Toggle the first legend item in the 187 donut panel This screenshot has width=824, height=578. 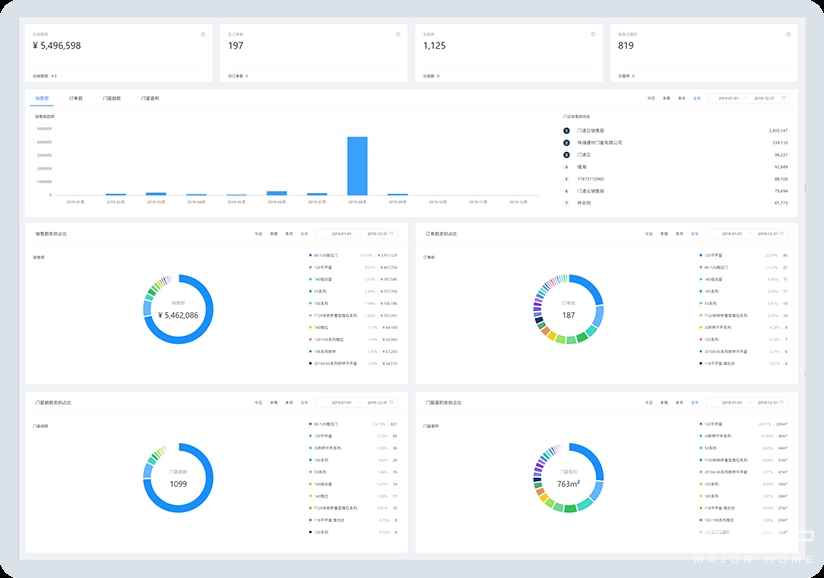pyautogui.click(x=702, y=256)
